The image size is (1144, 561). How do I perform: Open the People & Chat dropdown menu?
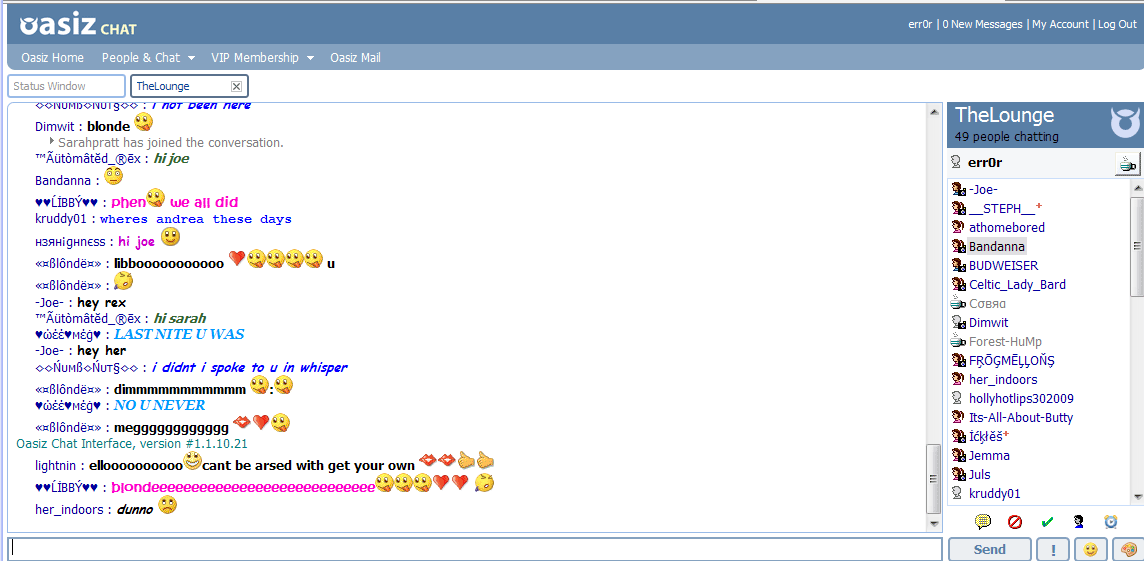point(148,58)
